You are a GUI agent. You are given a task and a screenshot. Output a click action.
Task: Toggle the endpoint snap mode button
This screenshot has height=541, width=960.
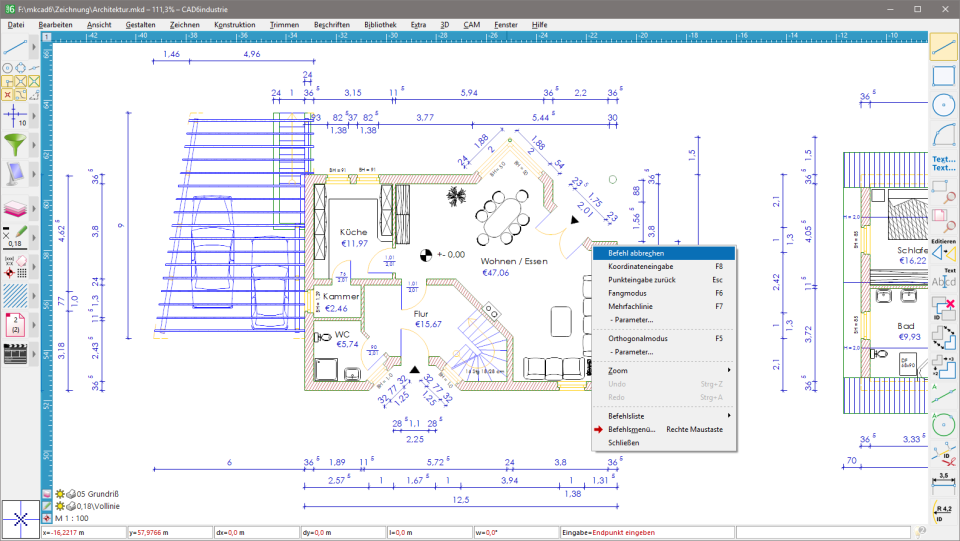click(7, 81)
